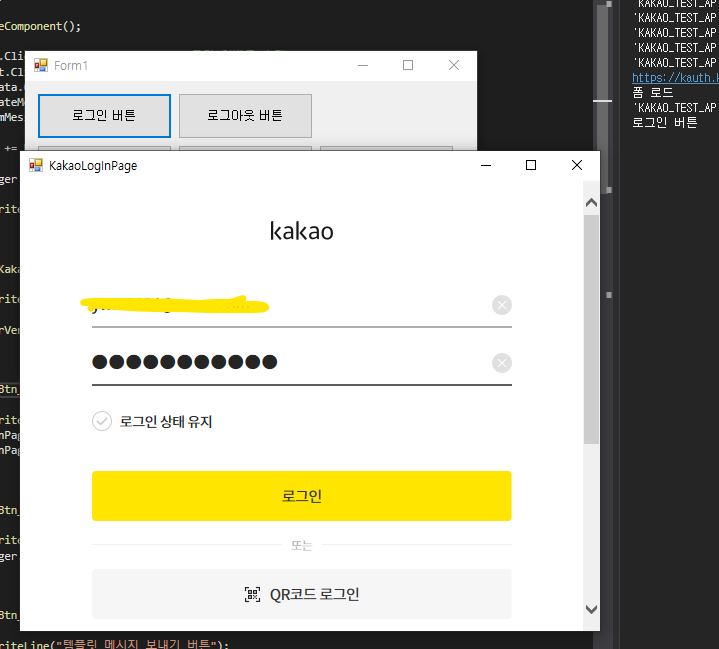Click the KakaoLogInPage vertical scrollbar thumb
The width and height of the screenshot is (719, 649).
tap(592, 329)
